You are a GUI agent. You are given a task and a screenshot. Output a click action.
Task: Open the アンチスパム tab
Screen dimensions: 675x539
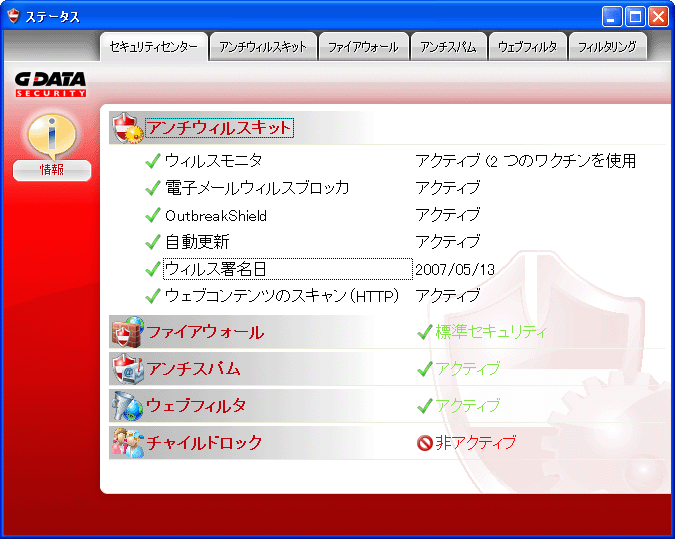click(449, 46)
